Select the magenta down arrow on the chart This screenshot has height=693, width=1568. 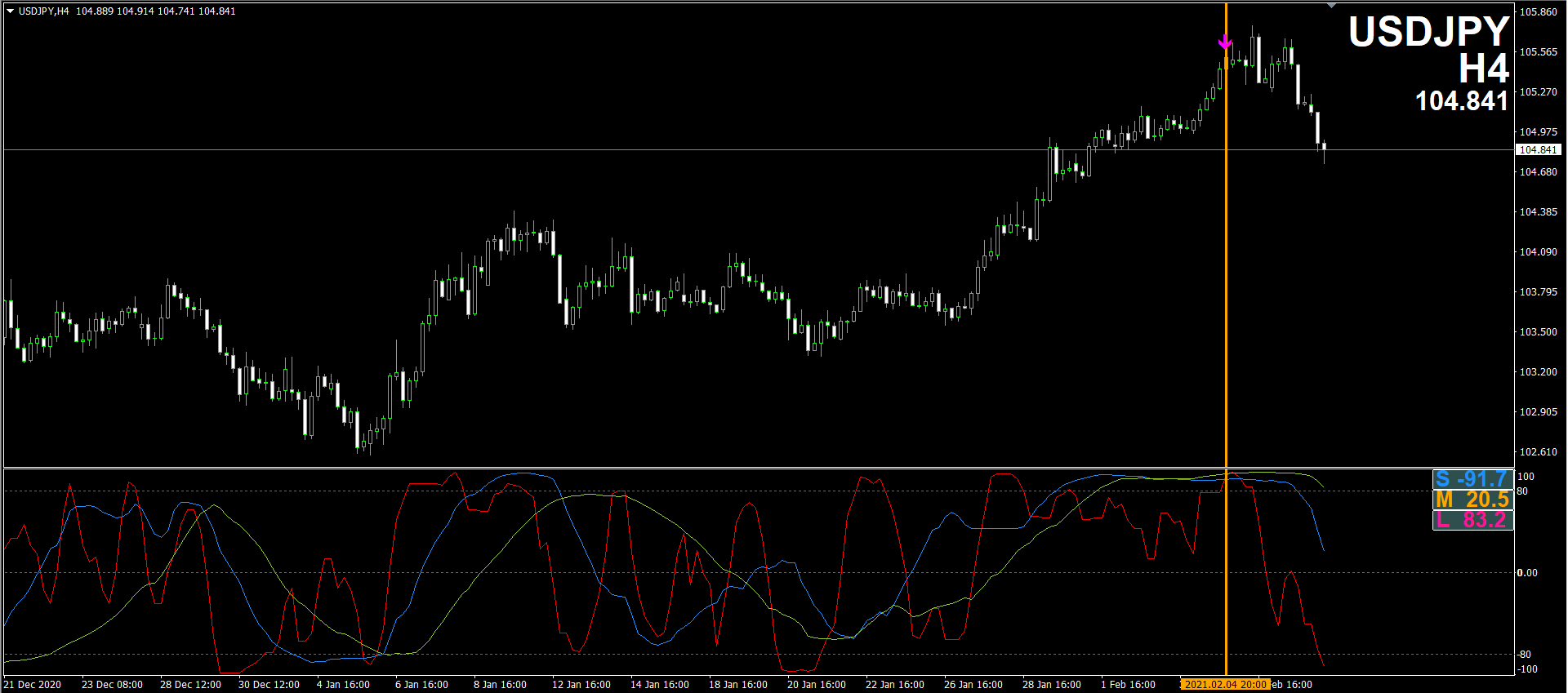point(1225,42)
